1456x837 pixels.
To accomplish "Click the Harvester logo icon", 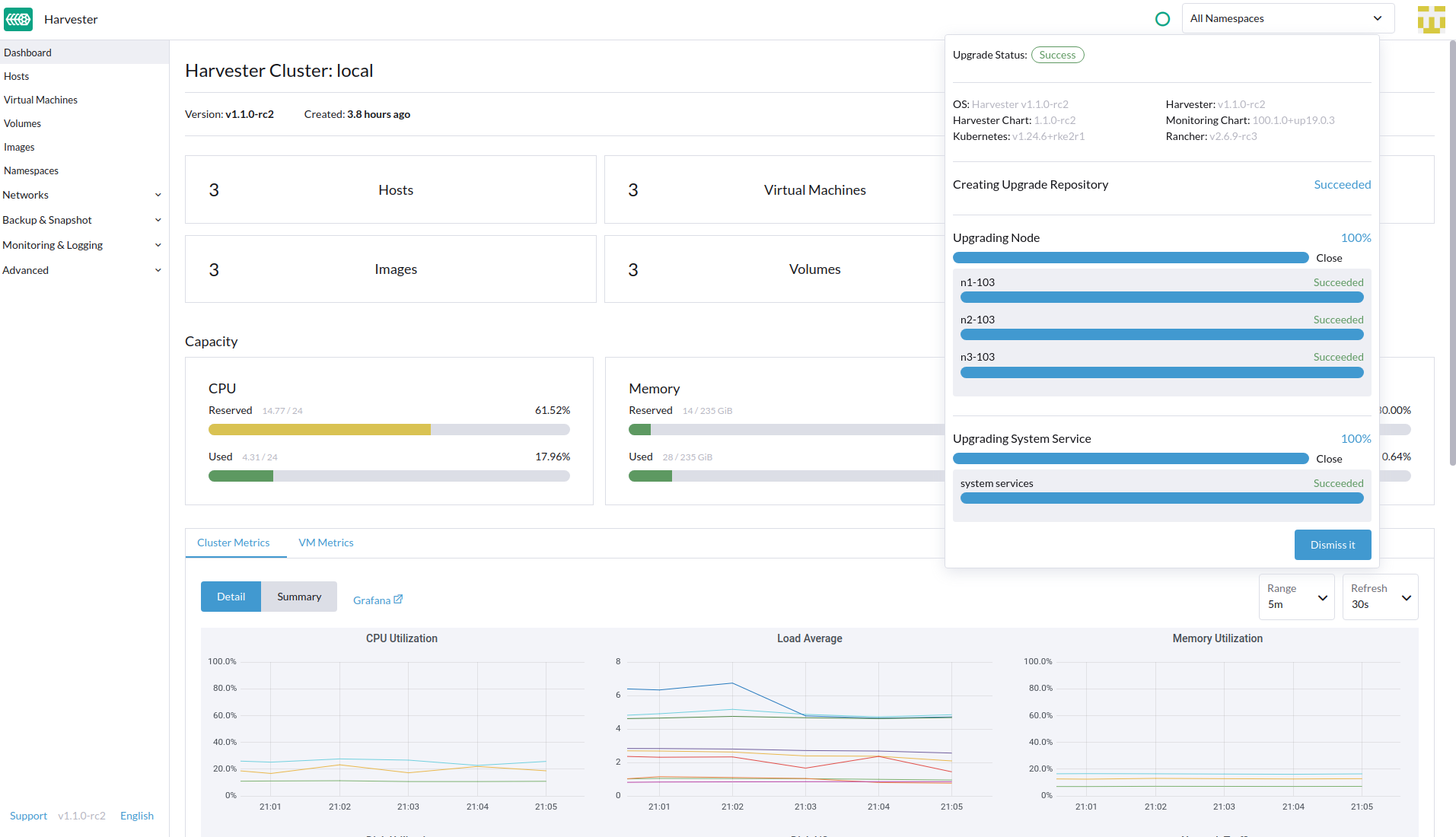I will pos(18,19).
